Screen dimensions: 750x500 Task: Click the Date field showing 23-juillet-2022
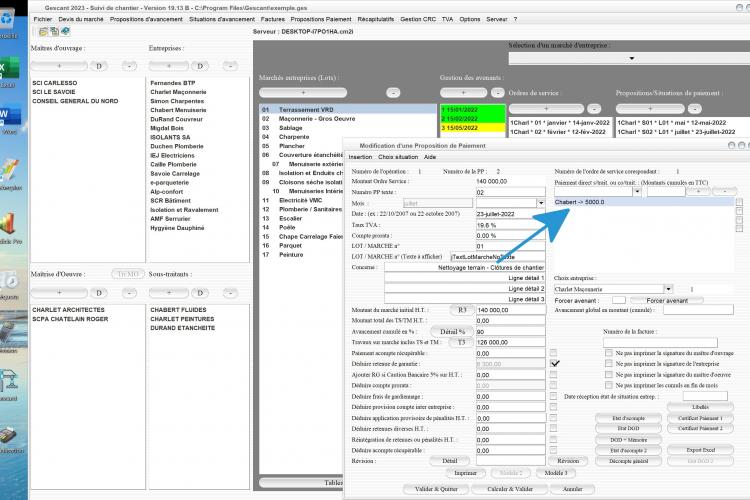pos(510,214)
